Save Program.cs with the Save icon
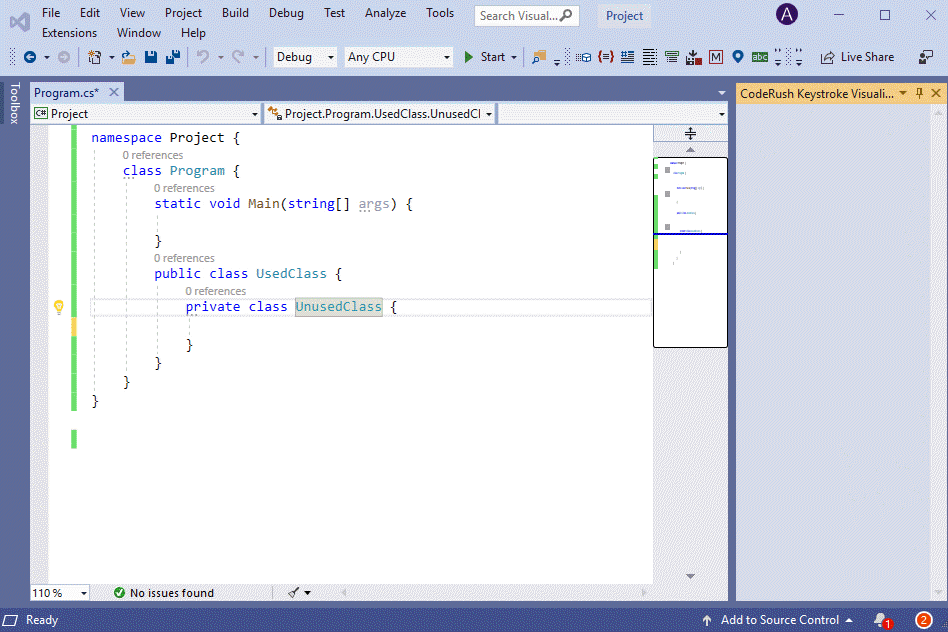Viewport: 948px width, 632px height. click(x=151, y=57)
